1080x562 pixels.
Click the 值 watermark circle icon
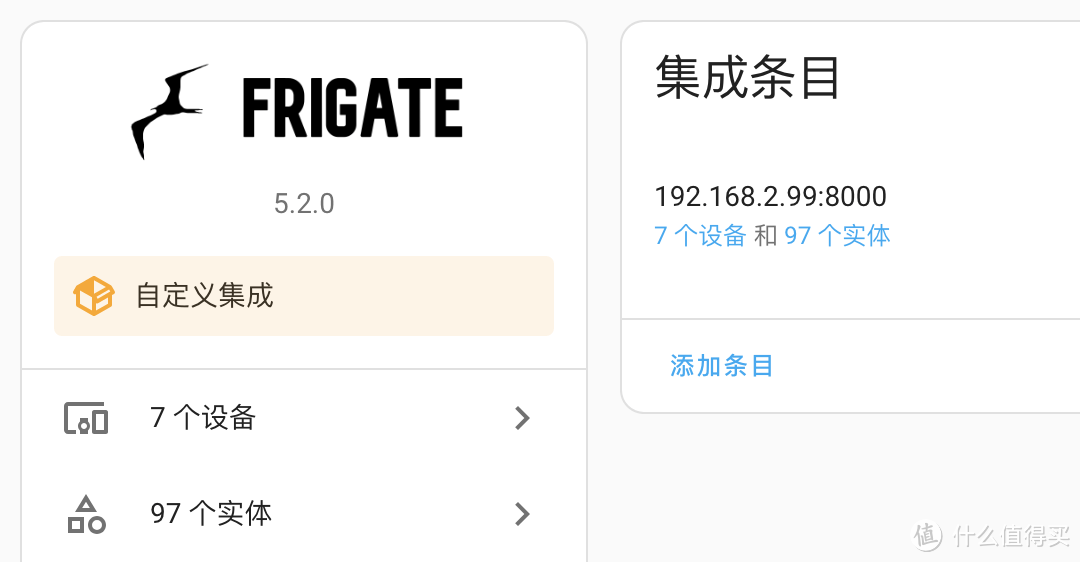pyautogui.click(x=927, y=535)
